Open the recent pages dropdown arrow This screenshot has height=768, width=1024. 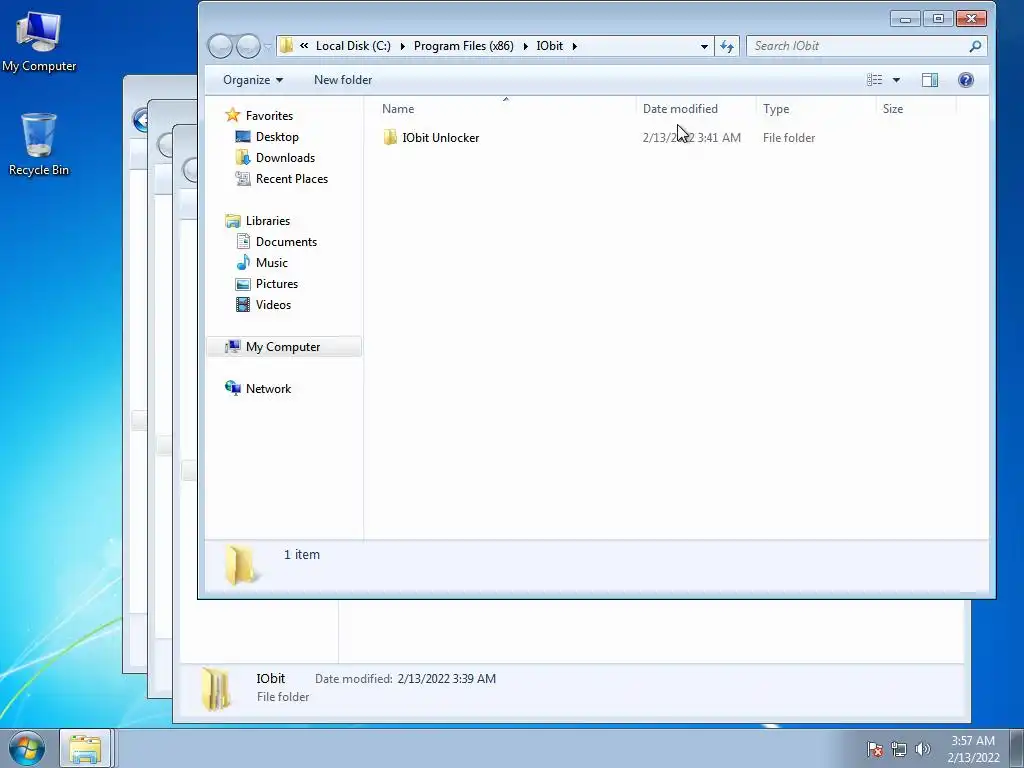pyautogui.click(x=268, y=46)
